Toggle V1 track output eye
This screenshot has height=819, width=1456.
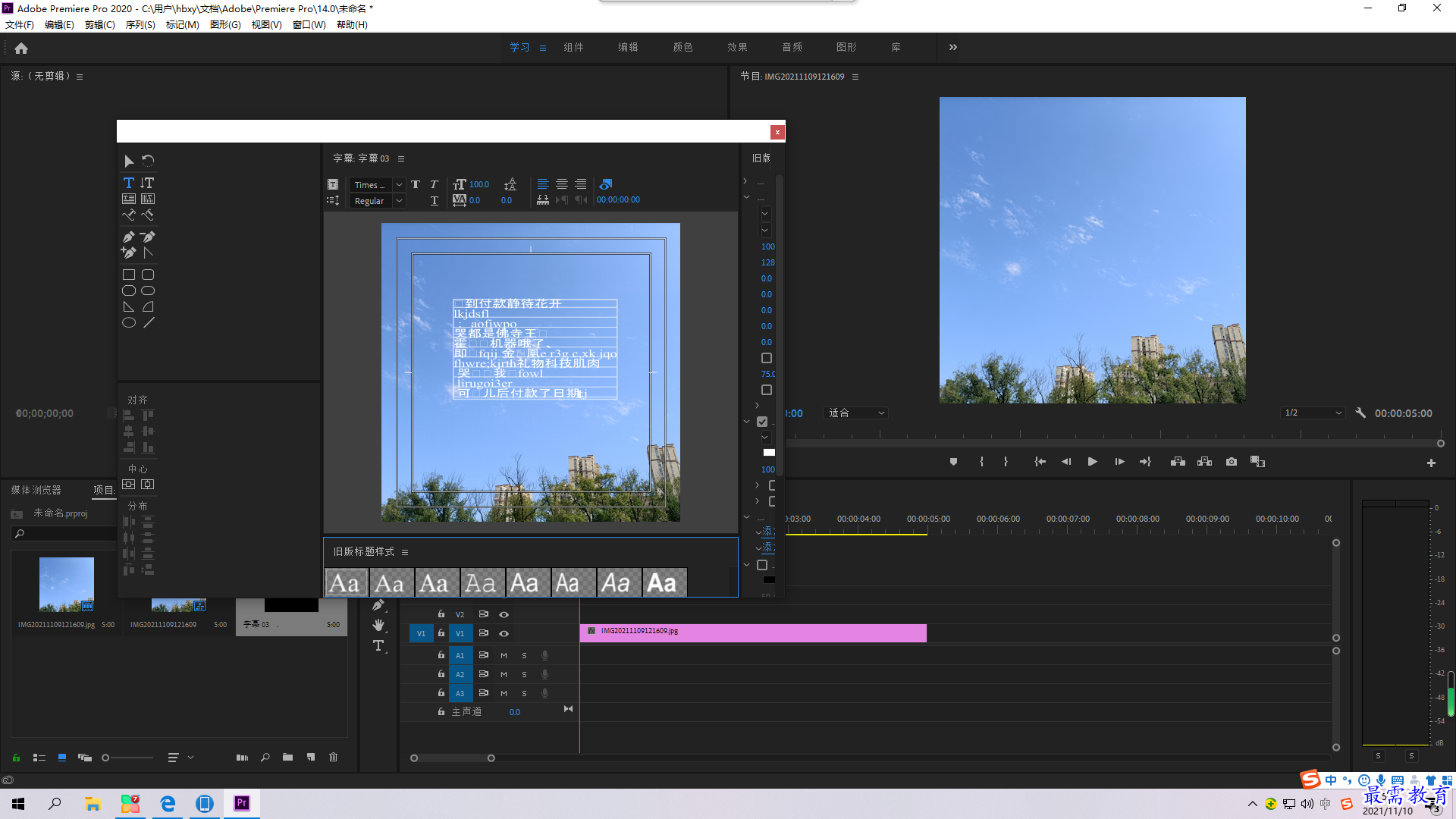504,634
